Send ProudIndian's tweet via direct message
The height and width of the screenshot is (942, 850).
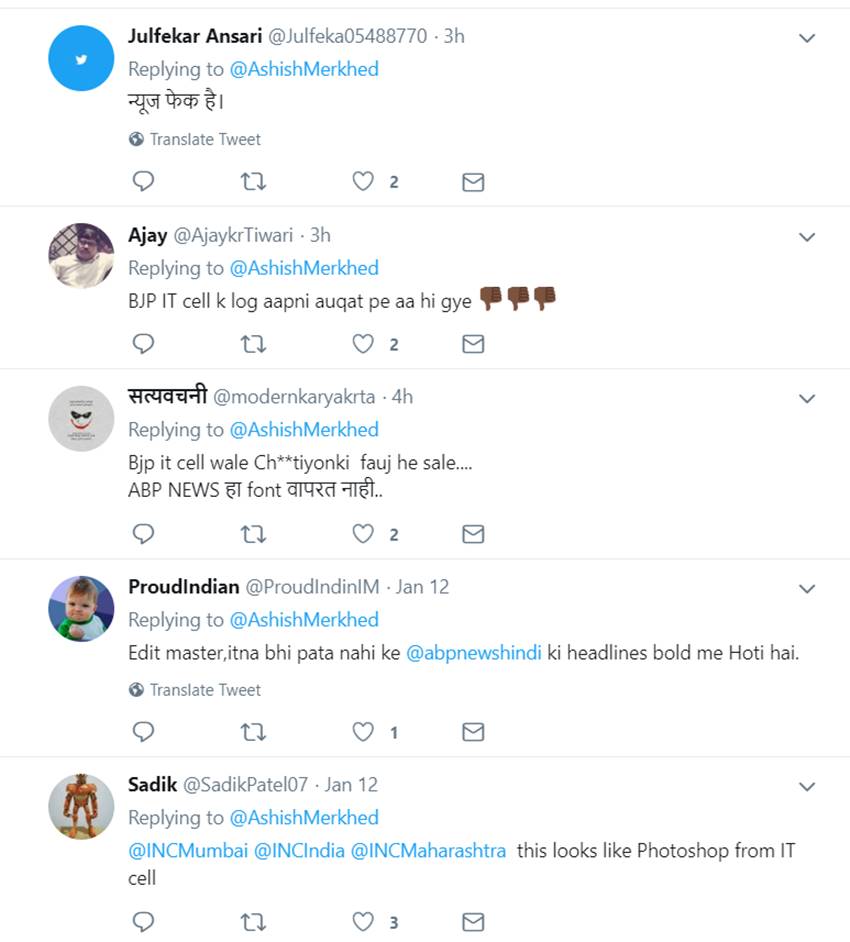(473, 732)
